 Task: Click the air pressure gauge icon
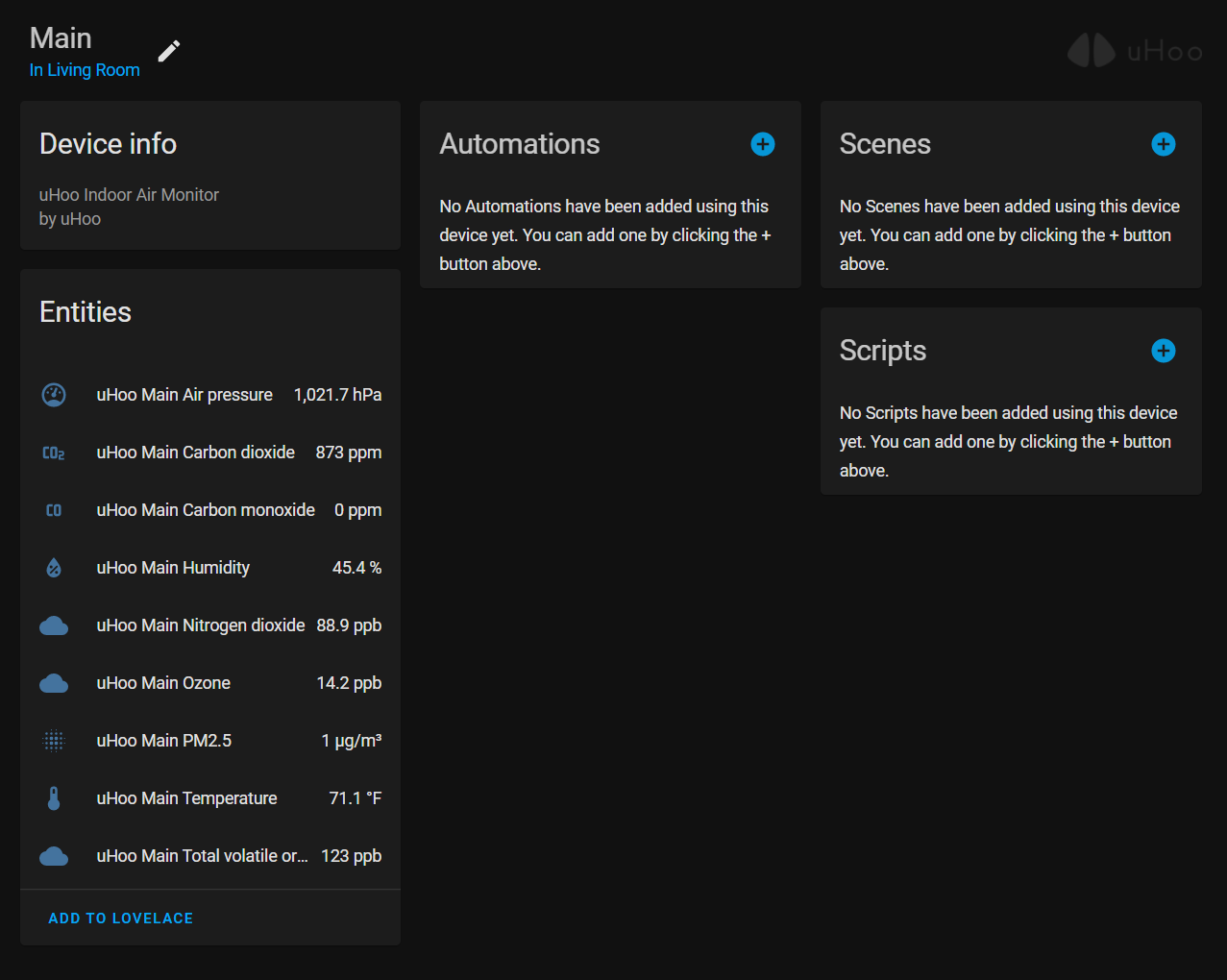(54, 395)
